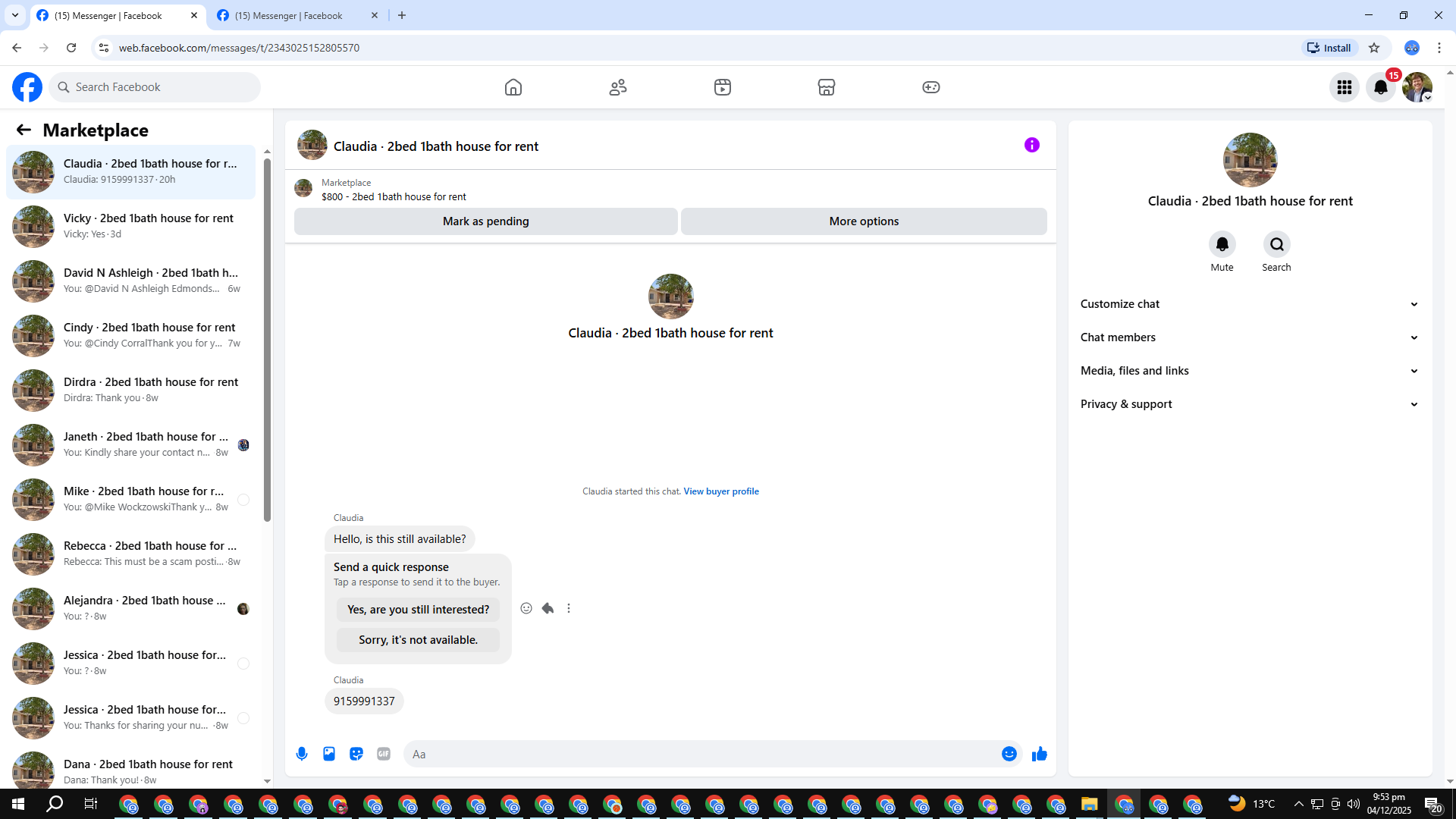
Task: Click the purple conversation information icon
Action: point(1031,145)
